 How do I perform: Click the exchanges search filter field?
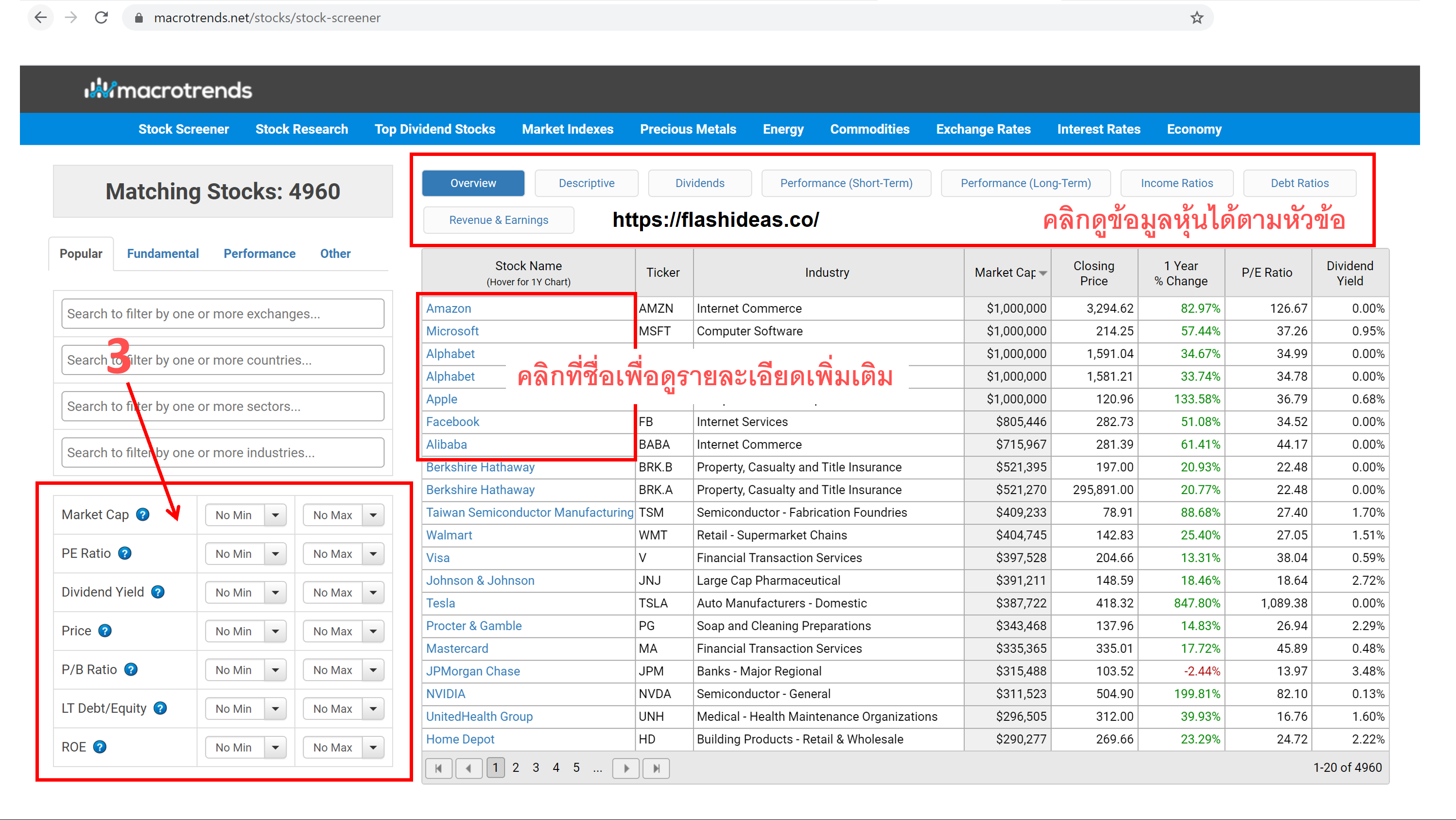[222, 314]
